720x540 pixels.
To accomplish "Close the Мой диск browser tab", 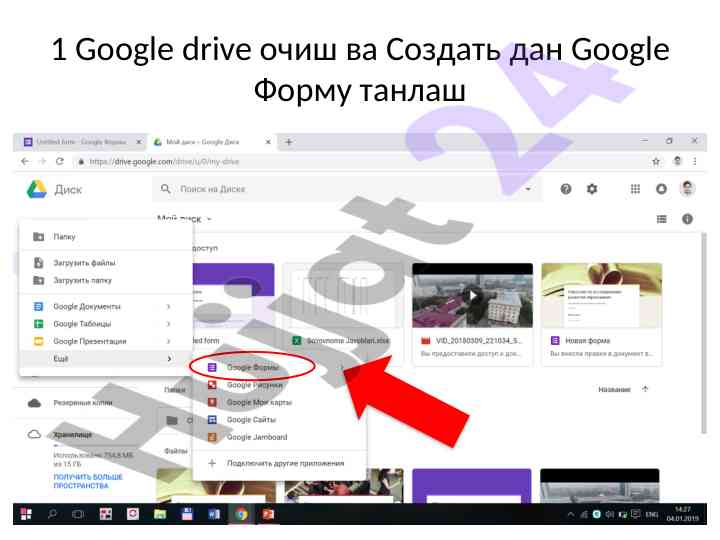I will [x=268, y=142].
